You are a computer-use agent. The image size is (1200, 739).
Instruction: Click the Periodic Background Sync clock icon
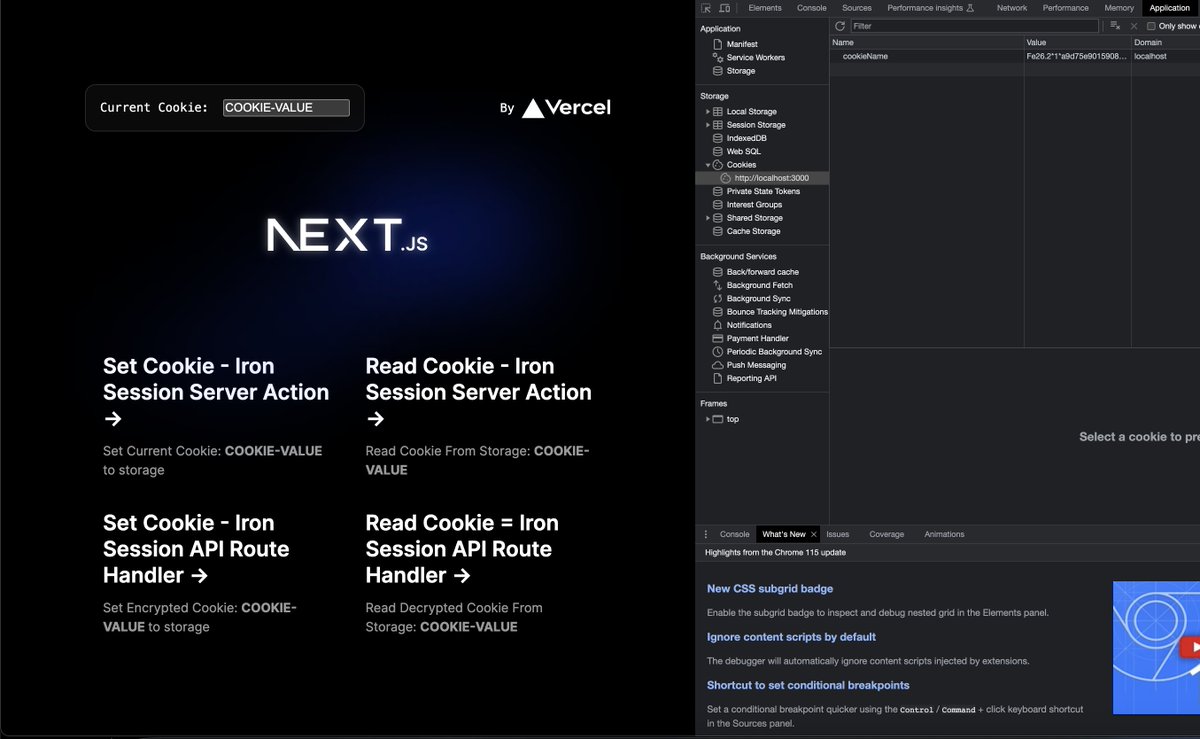718,352
